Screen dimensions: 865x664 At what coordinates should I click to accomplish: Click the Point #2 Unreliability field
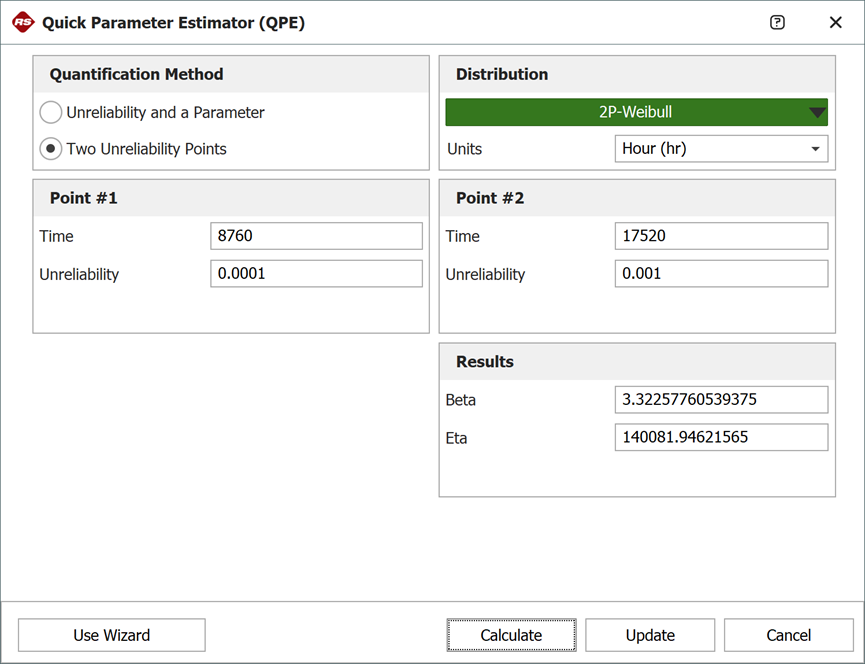click(x=720, y=274)
